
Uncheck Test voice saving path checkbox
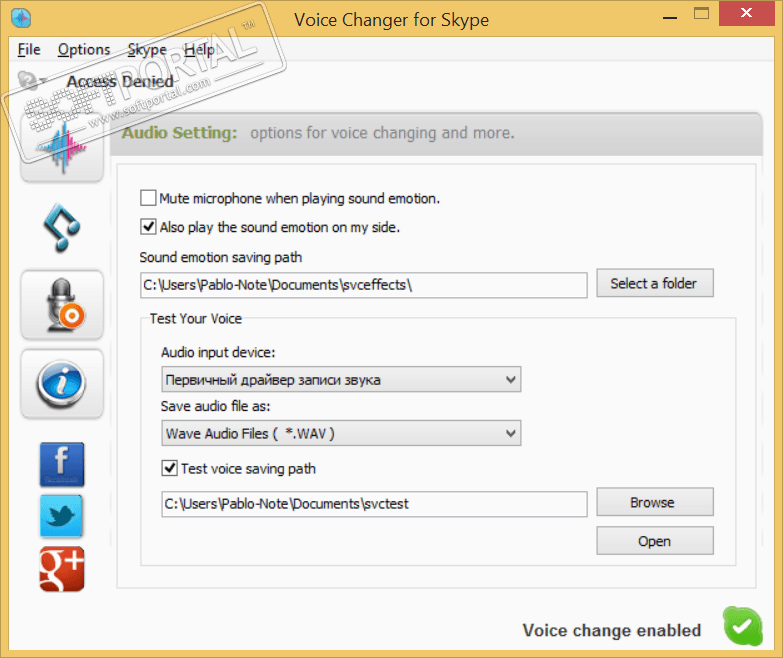(x=169, y=468)
